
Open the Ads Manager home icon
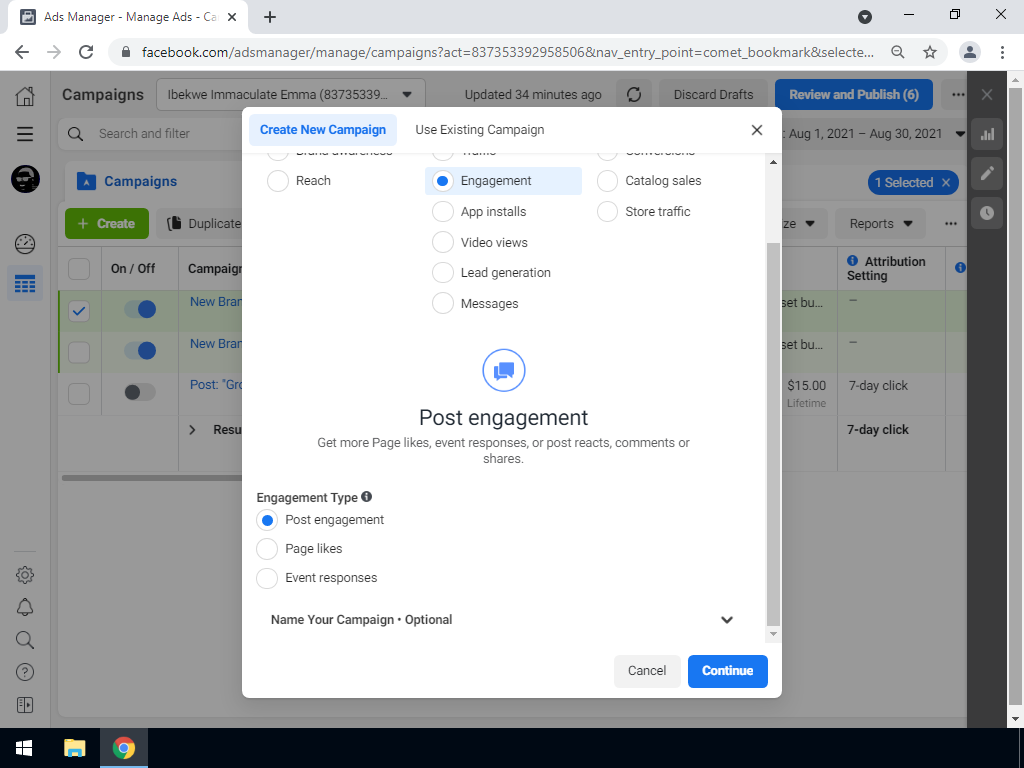(25, 95)
